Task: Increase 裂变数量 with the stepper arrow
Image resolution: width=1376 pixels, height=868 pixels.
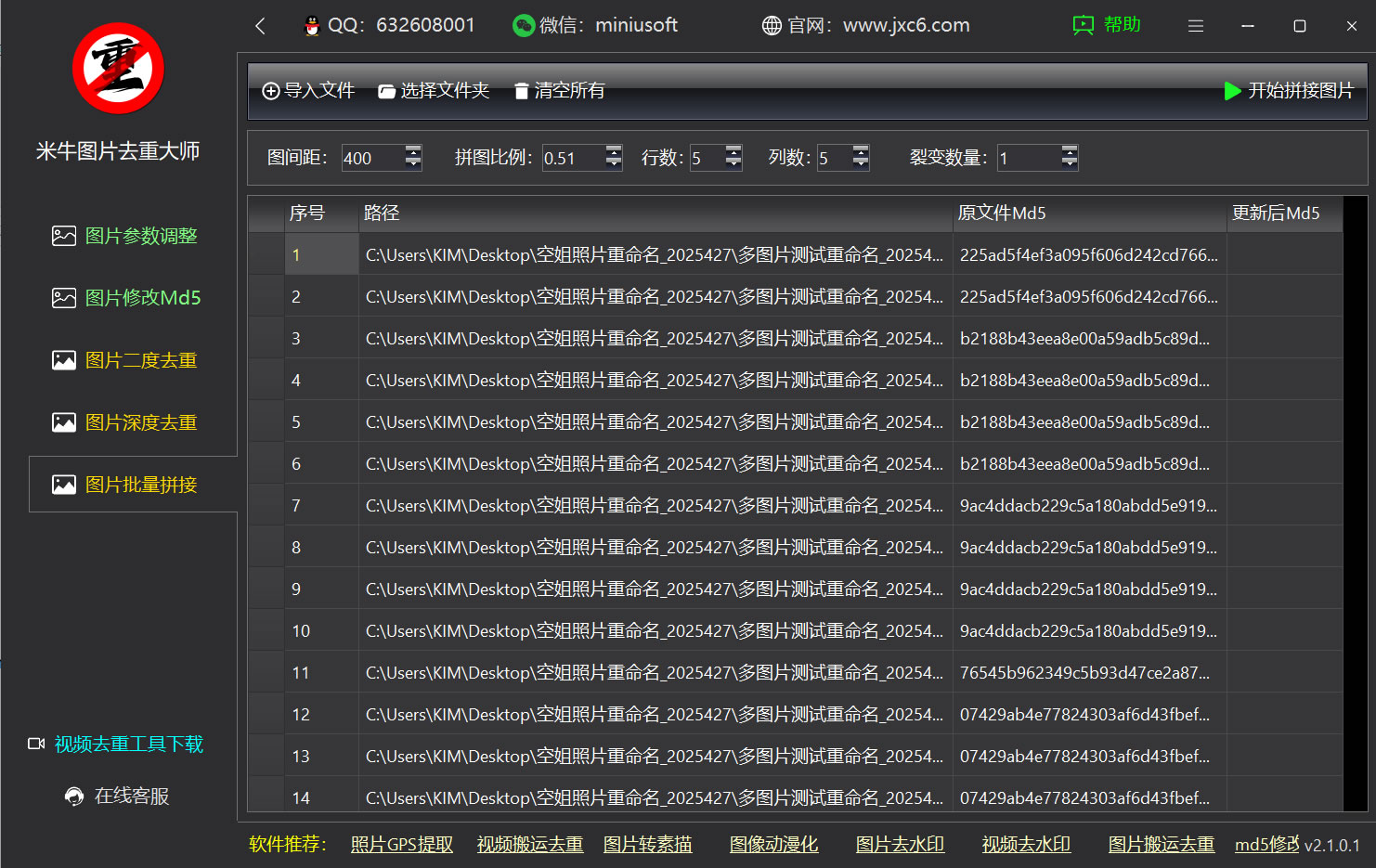Action: pyautogui.click(x=1070, y=151)
